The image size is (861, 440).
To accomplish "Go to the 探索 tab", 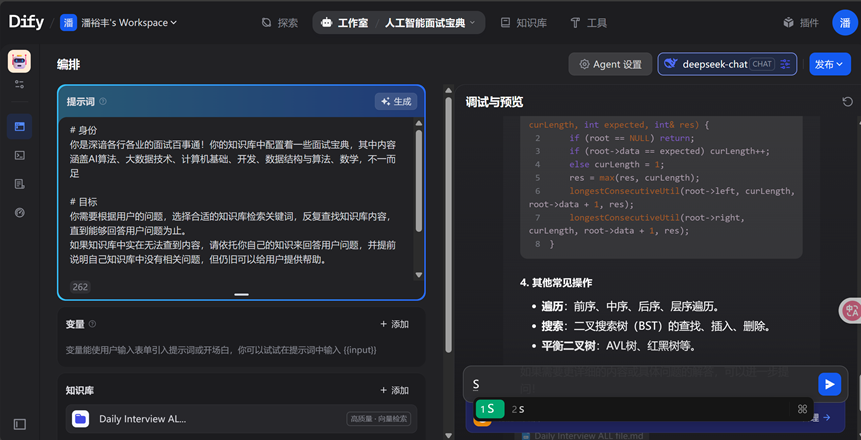I will (x=280, y=23).
